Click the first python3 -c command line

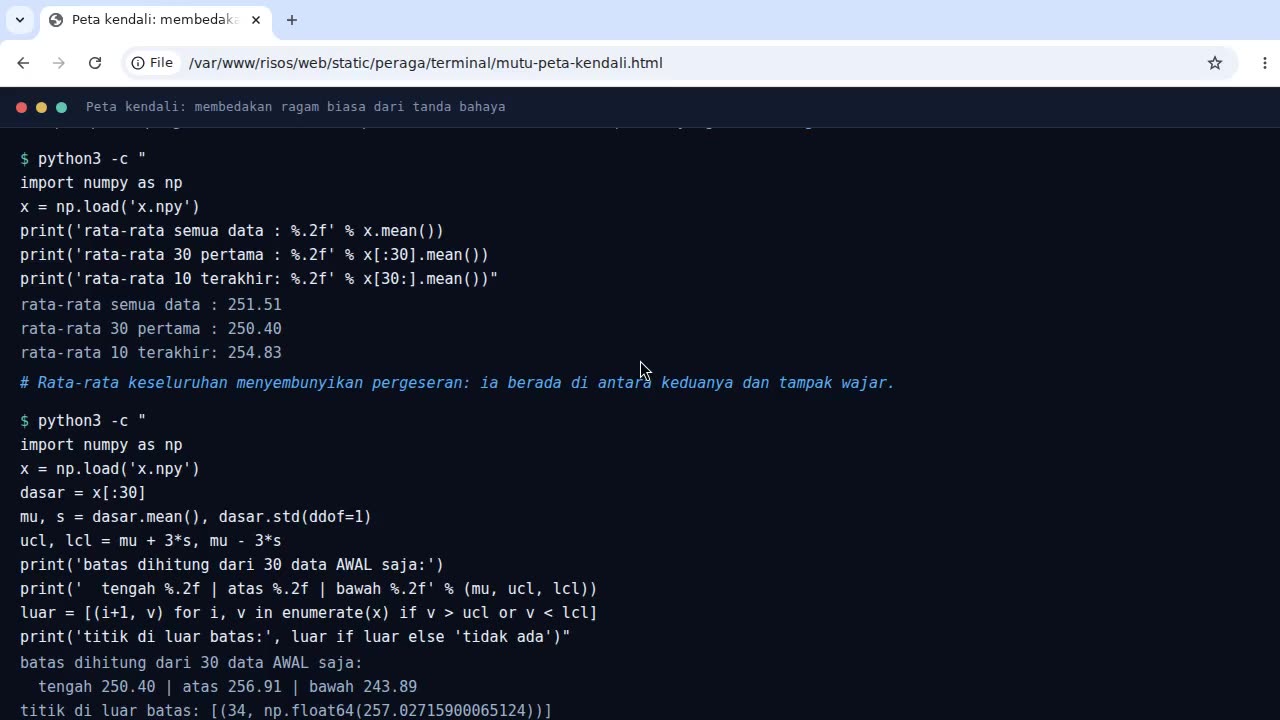pyautogui.click(x=83, y=159)
